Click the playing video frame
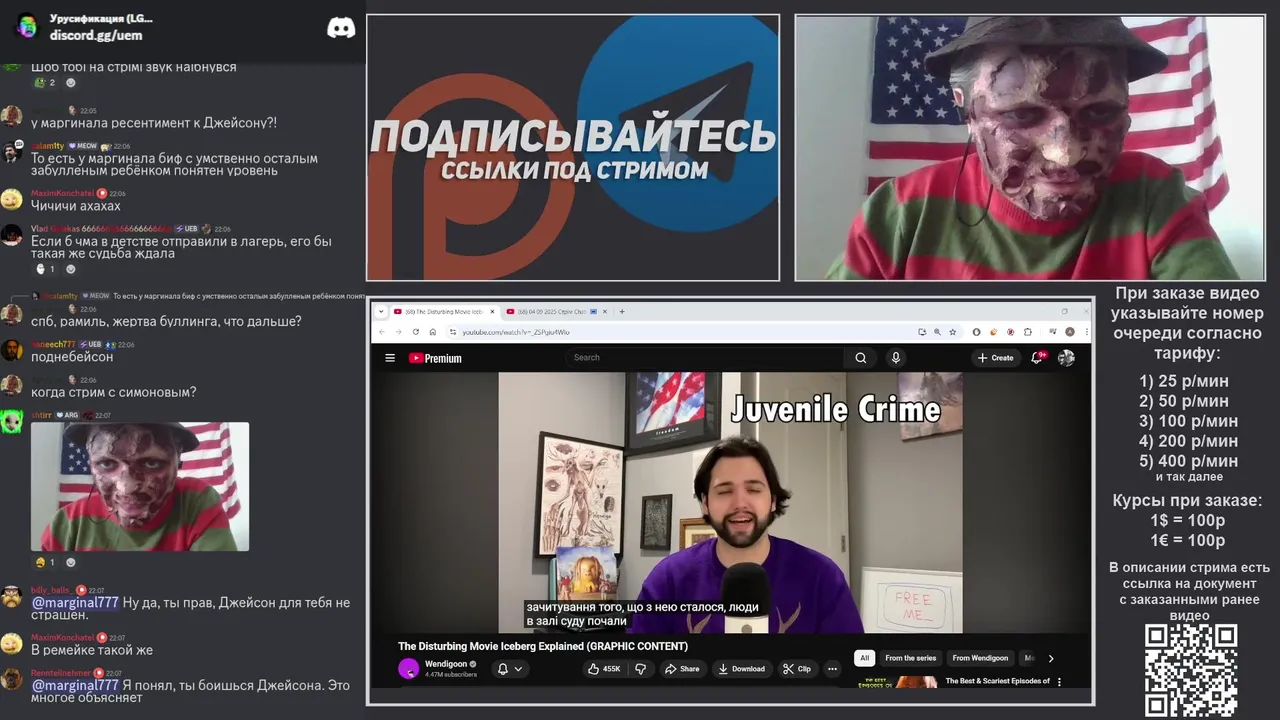The width and height of the screenshot is (1280, 720). [730, 503]
